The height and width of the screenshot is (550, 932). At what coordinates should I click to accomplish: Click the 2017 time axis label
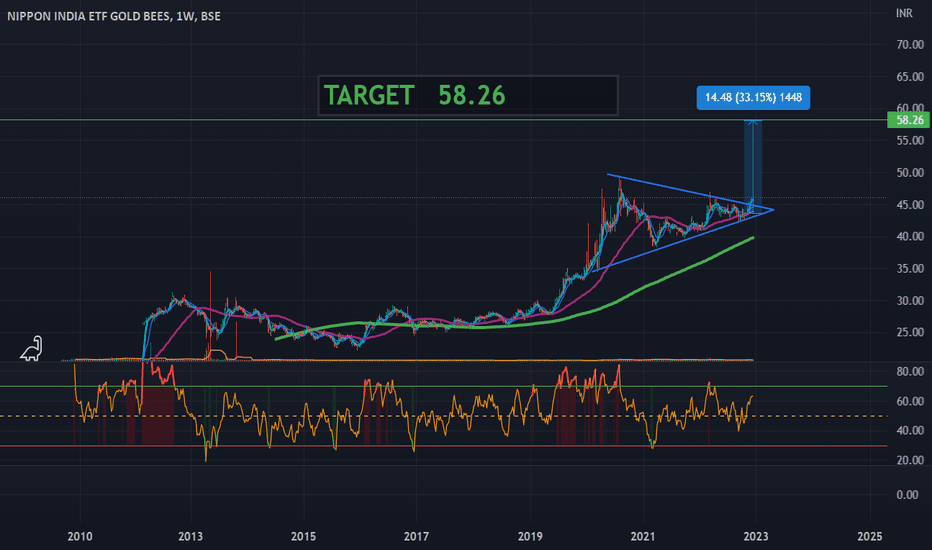tap(416, 536)
